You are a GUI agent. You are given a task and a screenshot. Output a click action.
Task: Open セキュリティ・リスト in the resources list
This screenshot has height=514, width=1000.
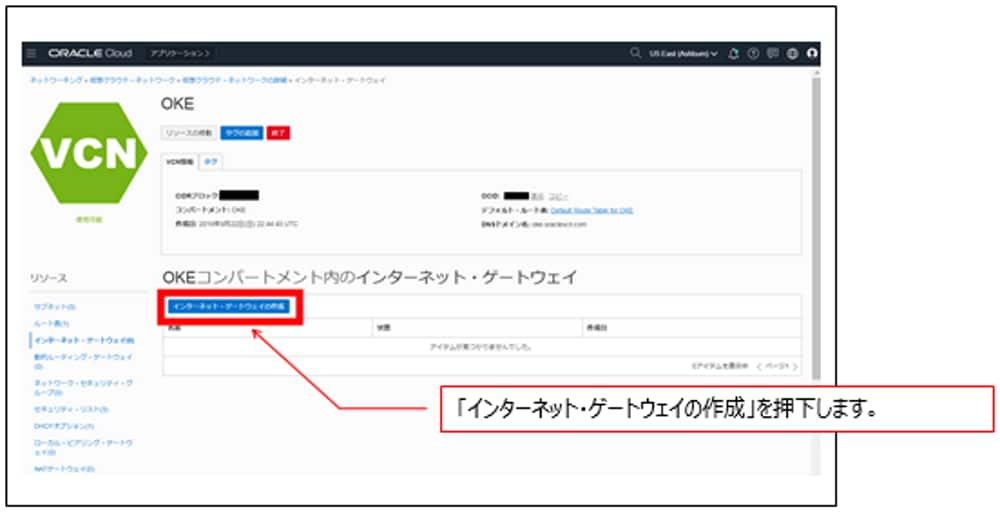pos(71,409)
